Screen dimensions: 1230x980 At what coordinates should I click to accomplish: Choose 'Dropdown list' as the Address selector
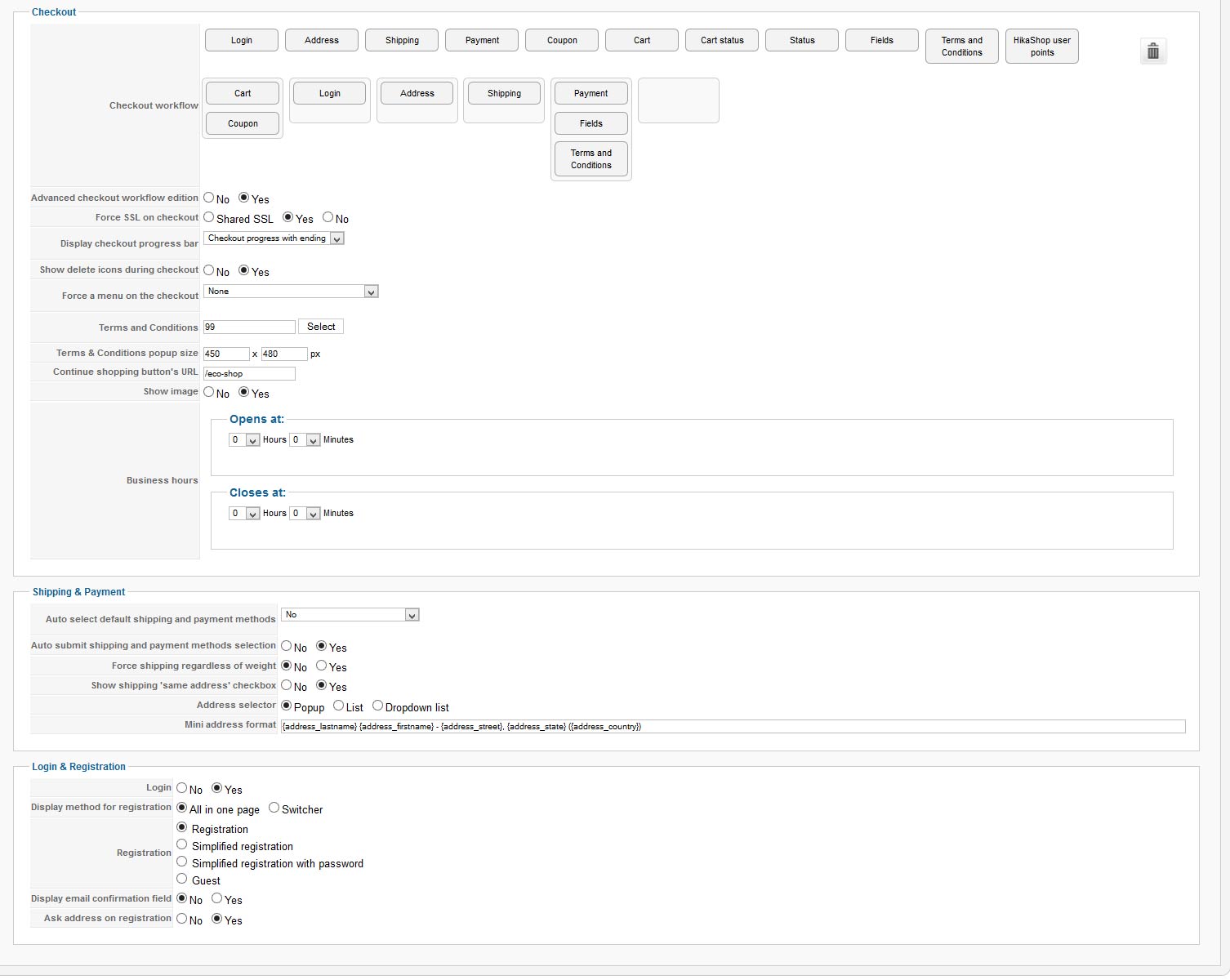(377, 706)
